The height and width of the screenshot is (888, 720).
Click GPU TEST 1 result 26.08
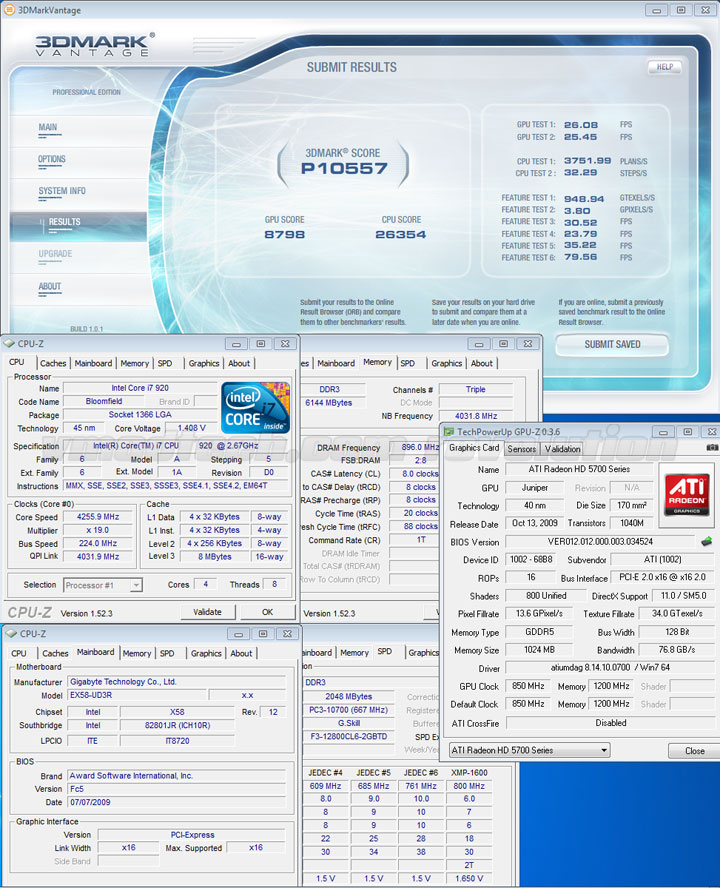581,125
